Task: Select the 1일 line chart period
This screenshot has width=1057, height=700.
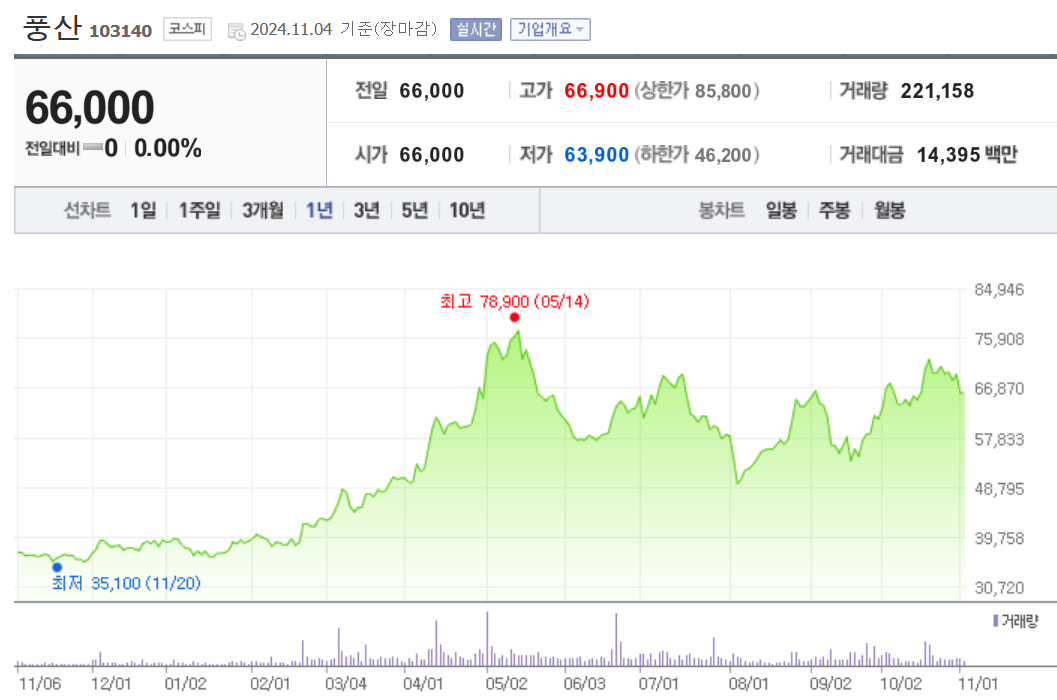Action: [x=143, y=210]
